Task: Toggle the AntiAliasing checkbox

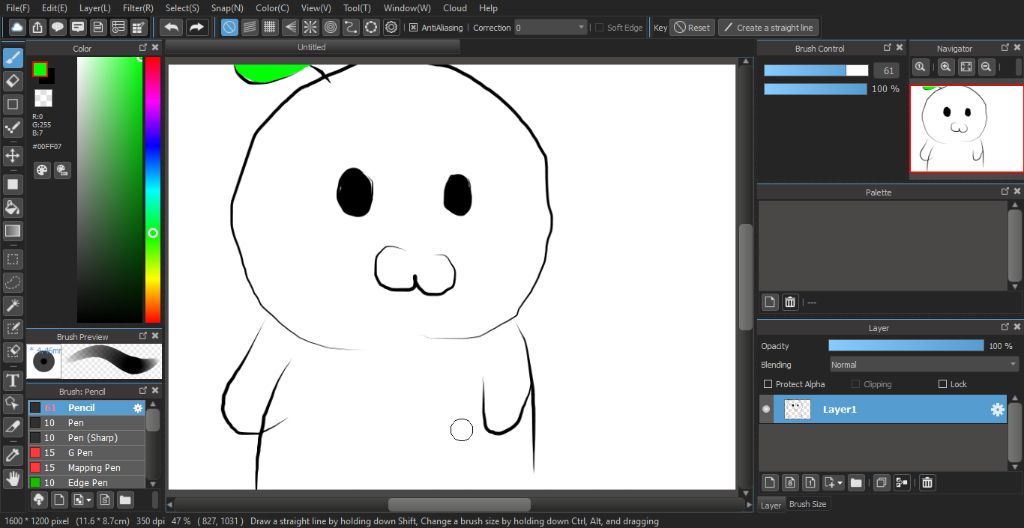Action: pos(413,27)
